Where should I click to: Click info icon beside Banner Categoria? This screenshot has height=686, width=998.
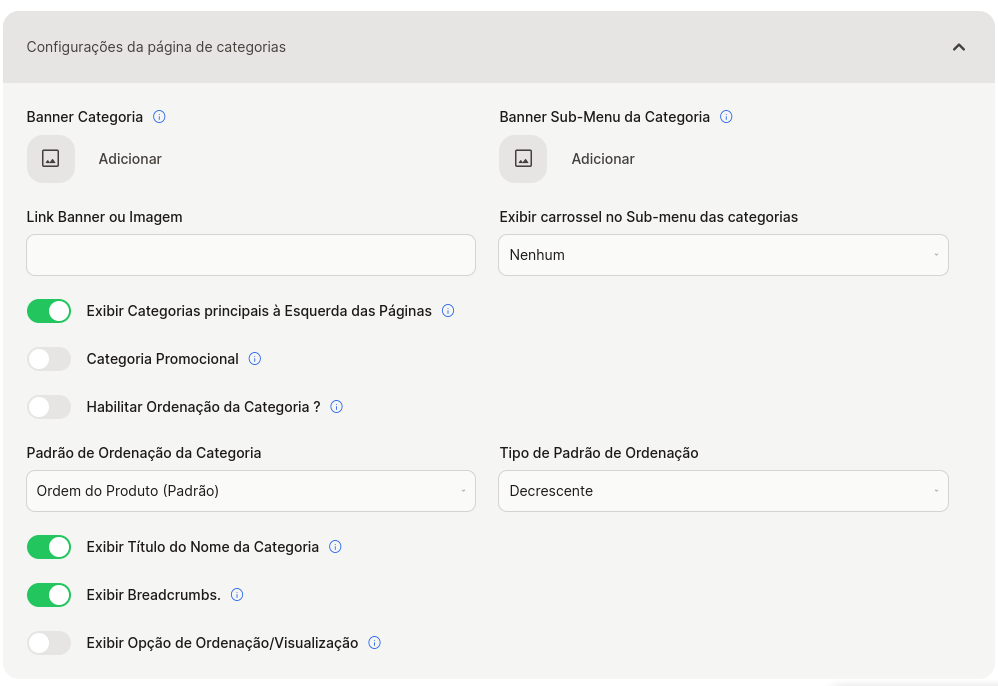[x=159, y=116]
